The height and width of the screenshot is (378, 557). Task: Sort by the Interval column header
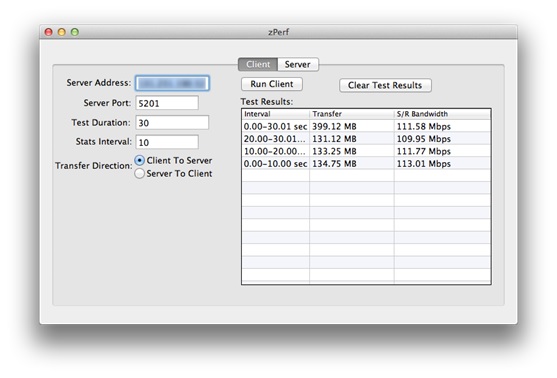pos(276,114)
